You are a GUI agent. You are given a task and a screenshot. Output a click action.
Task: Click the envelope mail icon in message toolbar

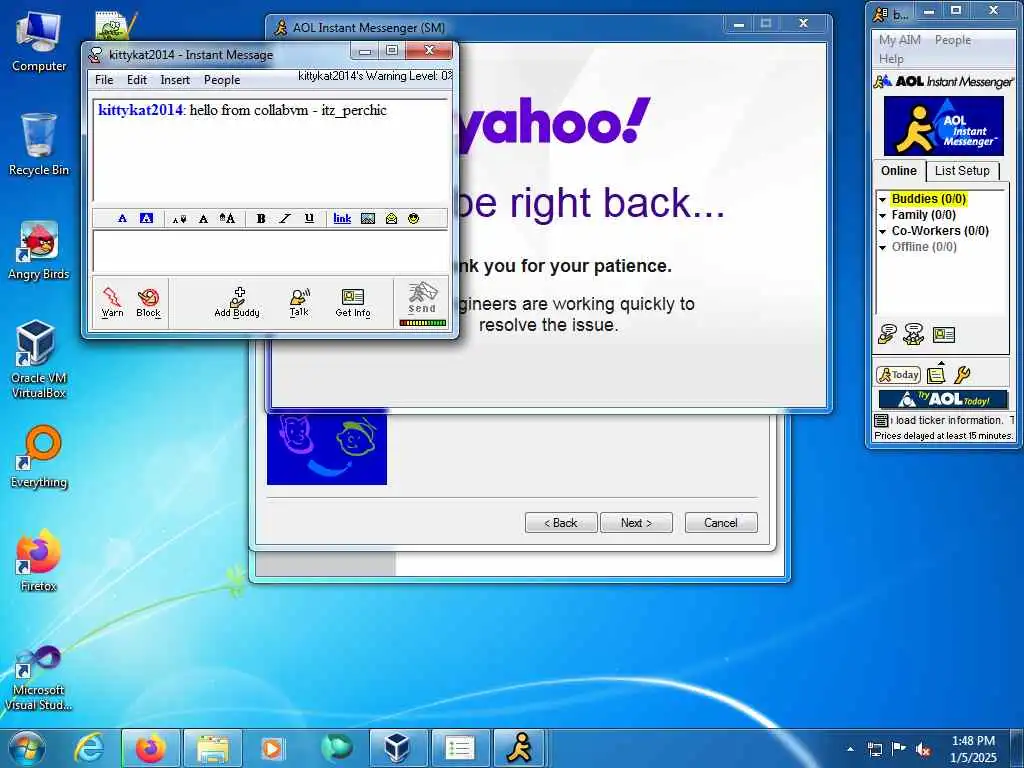(x=391, y=219)
